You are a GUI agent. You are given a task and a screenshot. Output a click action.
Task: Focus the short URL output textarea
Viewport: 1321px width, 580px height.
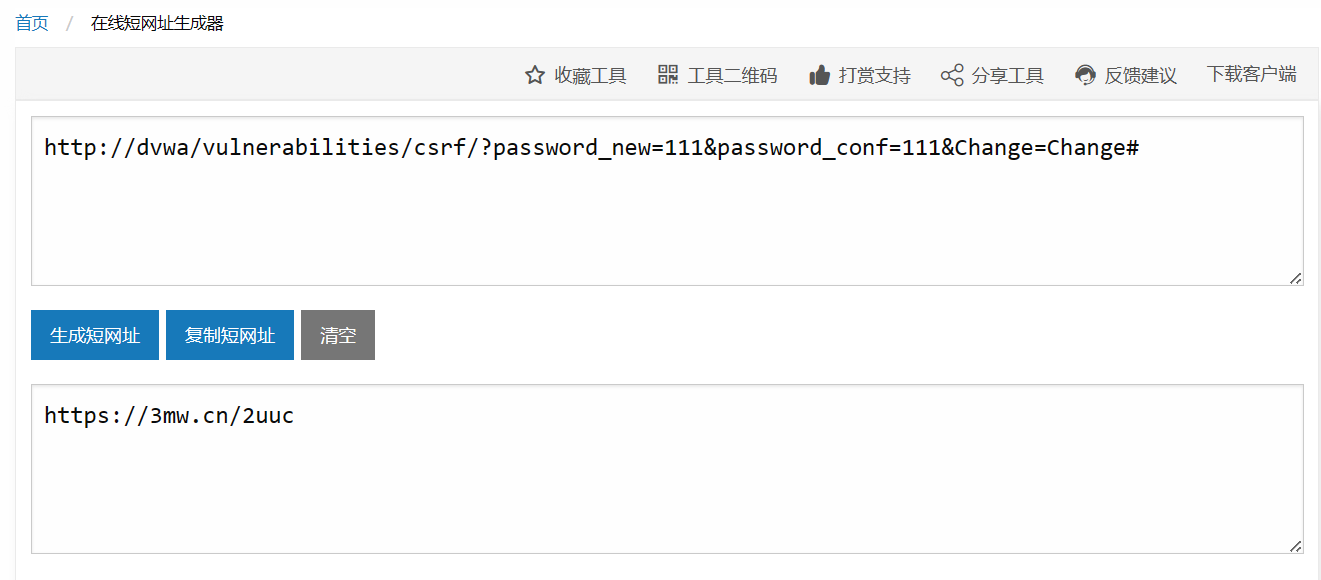pos(667,469)
